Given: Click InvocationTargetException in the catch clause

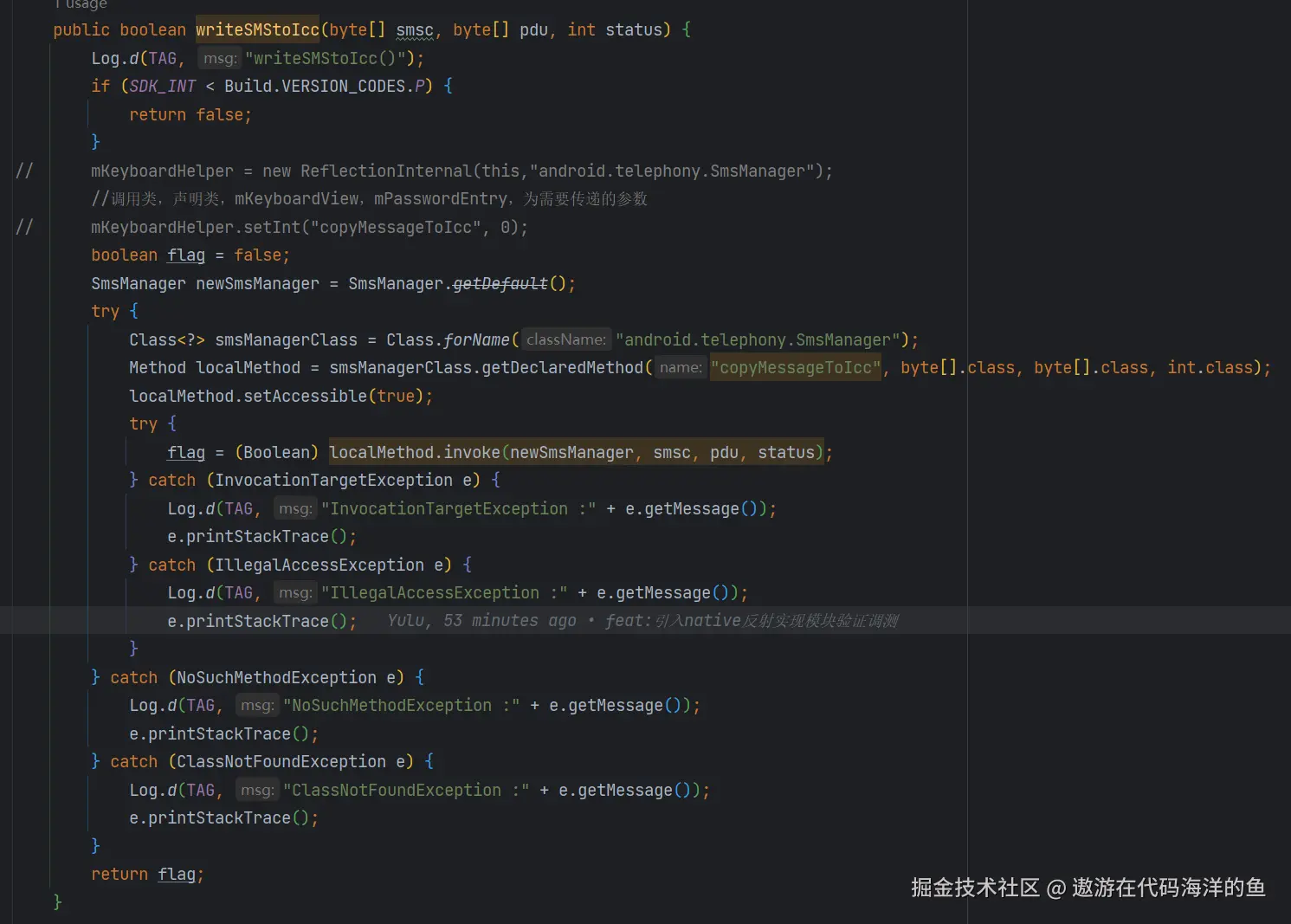Looking at the screenshot, I should (333, 481).
